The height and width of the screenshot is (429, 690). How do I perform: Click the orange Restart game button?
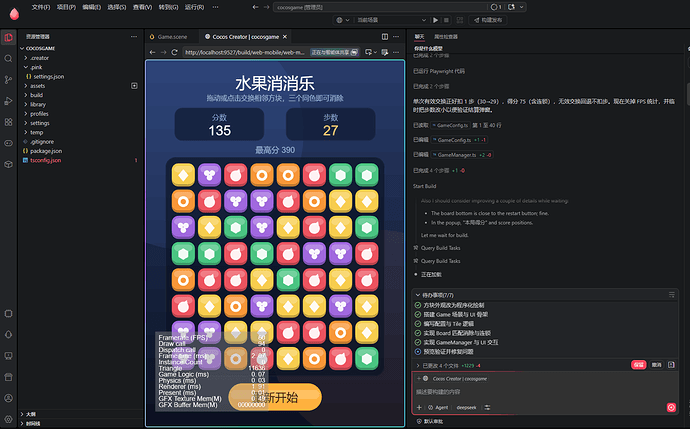(x=275, y=397)
